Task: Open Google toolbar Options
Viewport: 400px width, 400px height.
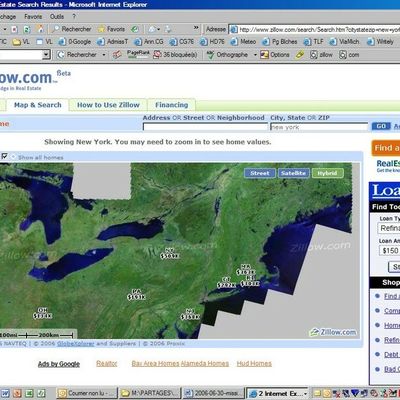Action: click(275, 54)
